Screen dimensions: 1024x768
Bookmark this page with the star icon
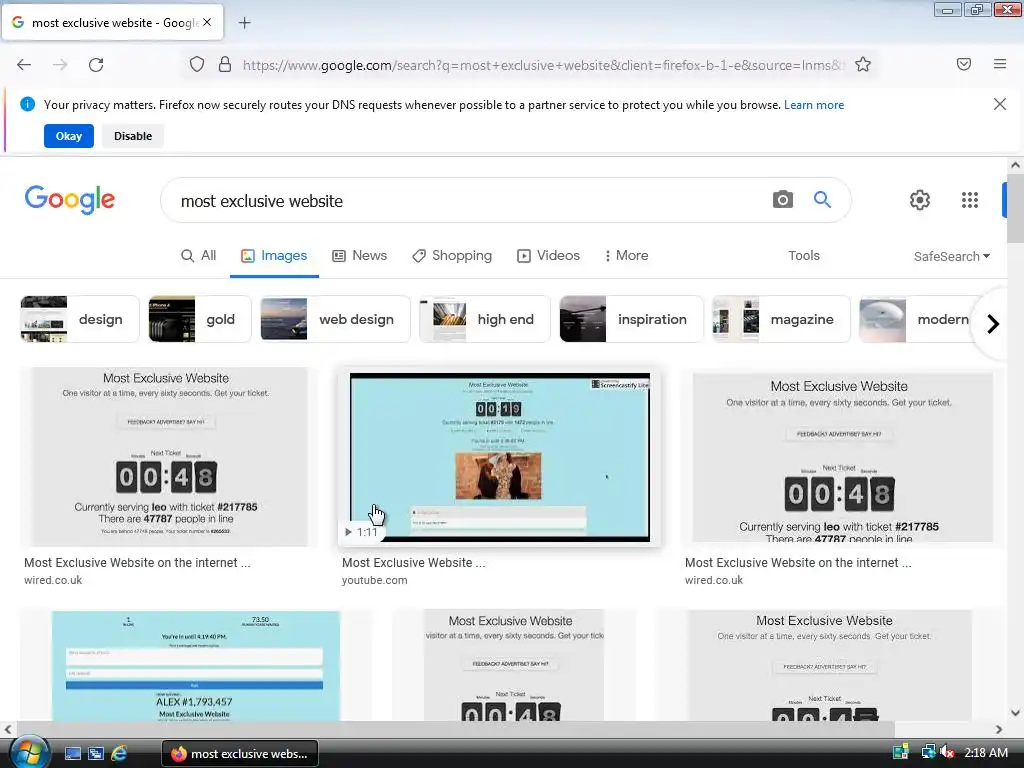coord(863,65)
